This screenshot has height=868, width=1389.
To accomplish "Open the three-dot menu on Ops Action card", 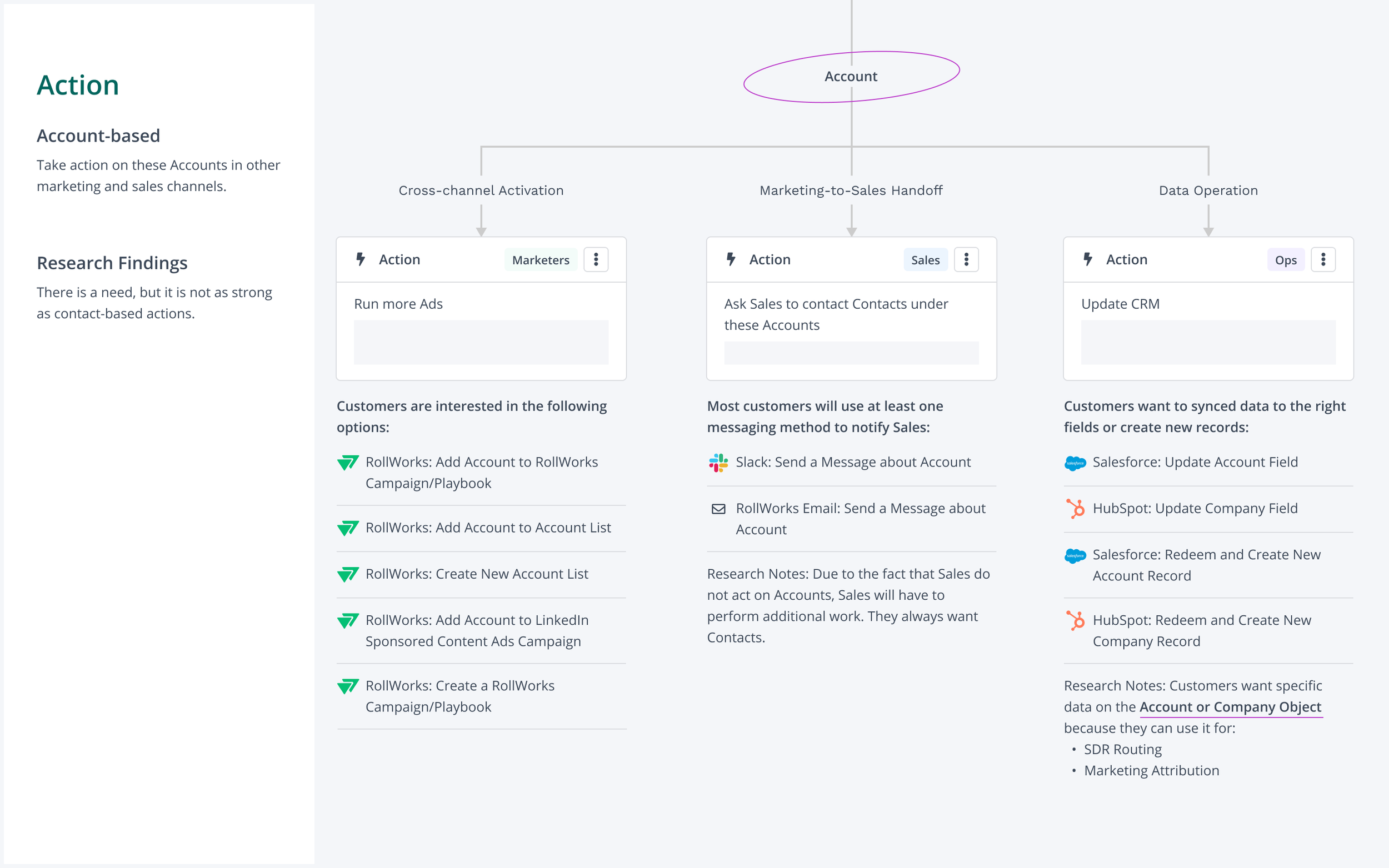I will (1323, 259).
